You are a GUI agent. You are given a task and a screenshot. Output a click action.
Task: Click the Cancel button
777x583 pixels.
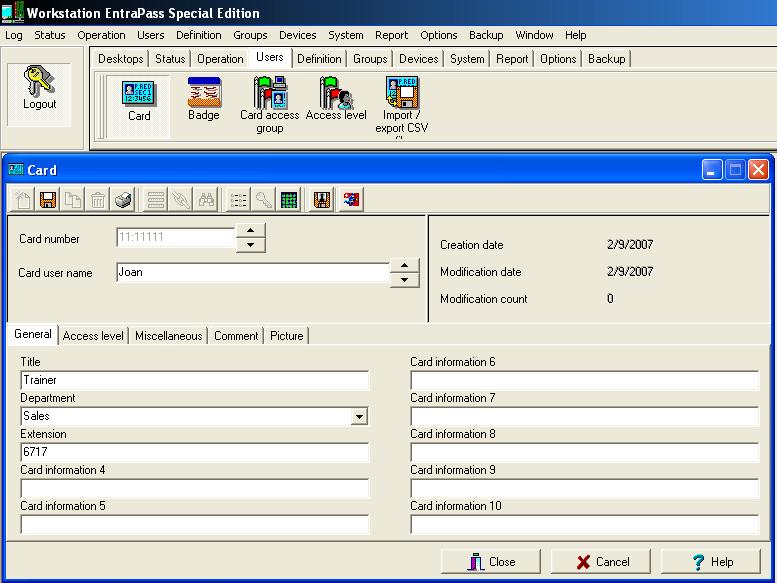coord(601,562)
